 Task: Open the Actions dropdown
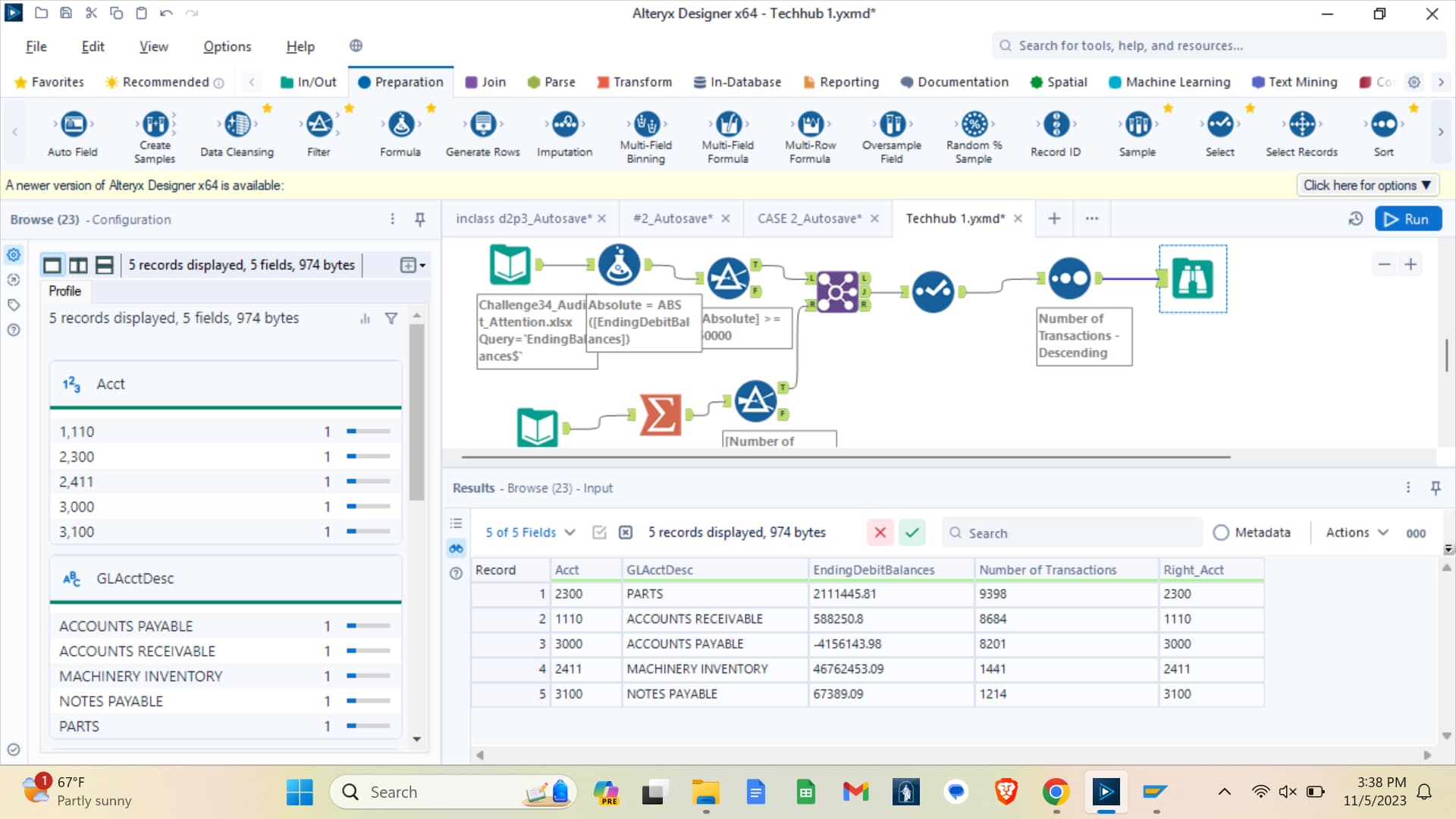pyautogui.click(x=1357, y=532)
